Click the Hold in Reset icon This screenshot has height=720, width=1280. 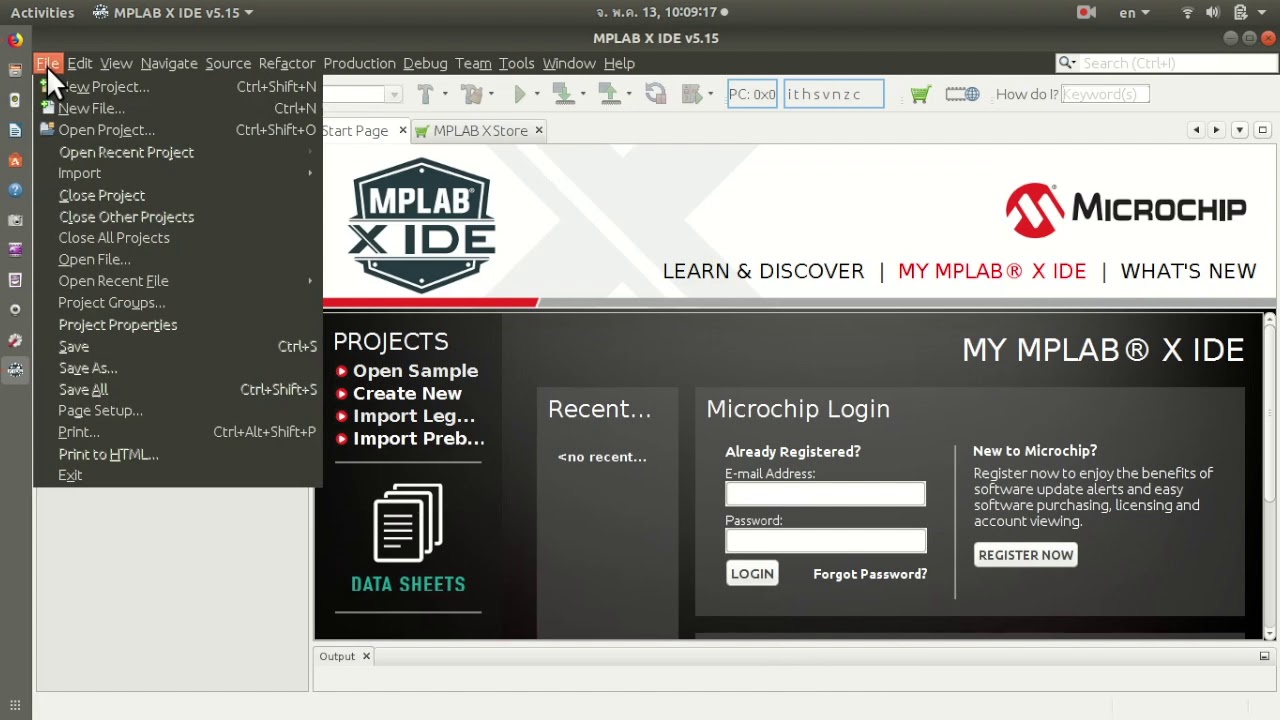click(655, 94)
